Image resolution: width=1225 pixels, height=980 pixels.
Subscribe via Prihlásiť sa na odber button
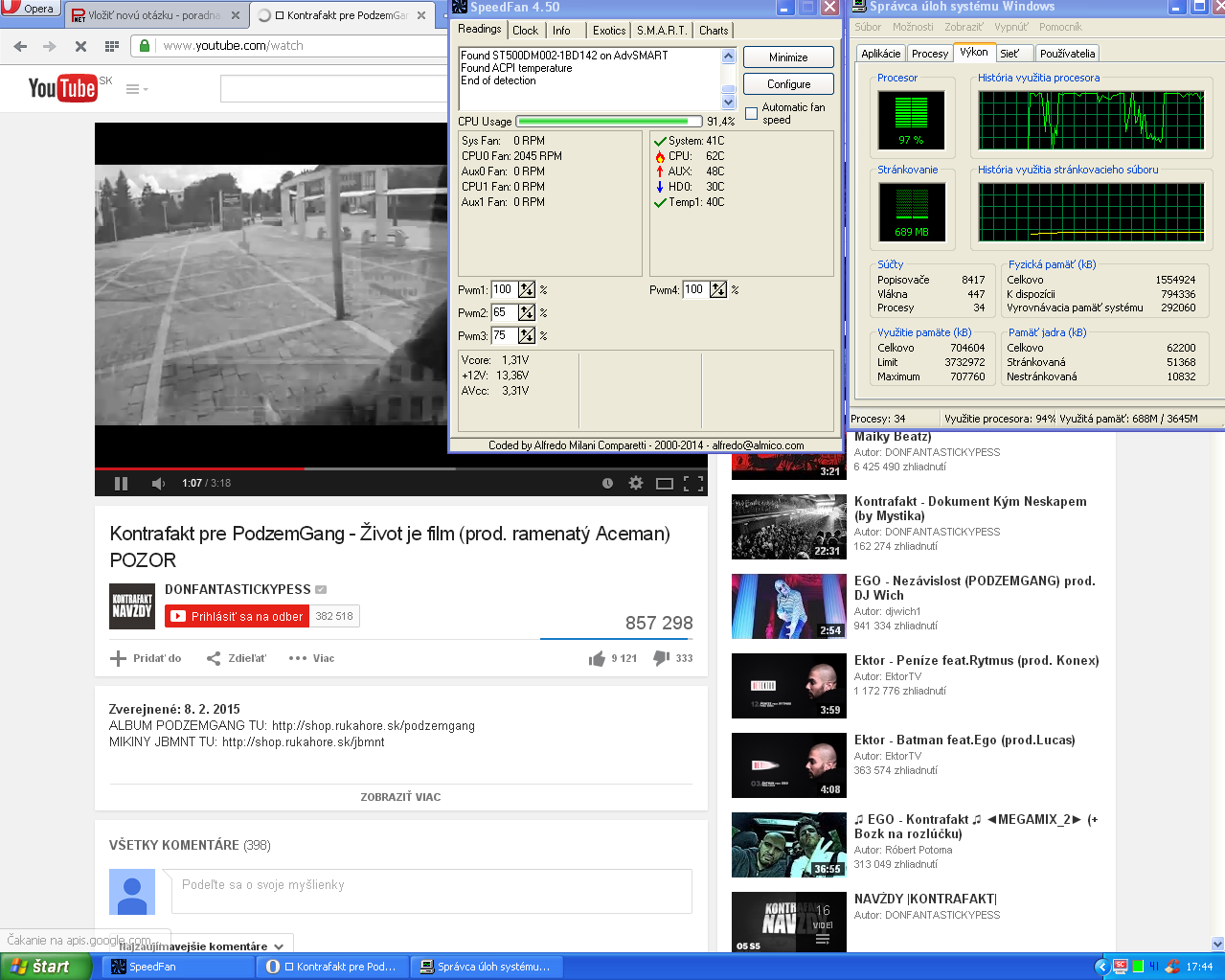237,616
